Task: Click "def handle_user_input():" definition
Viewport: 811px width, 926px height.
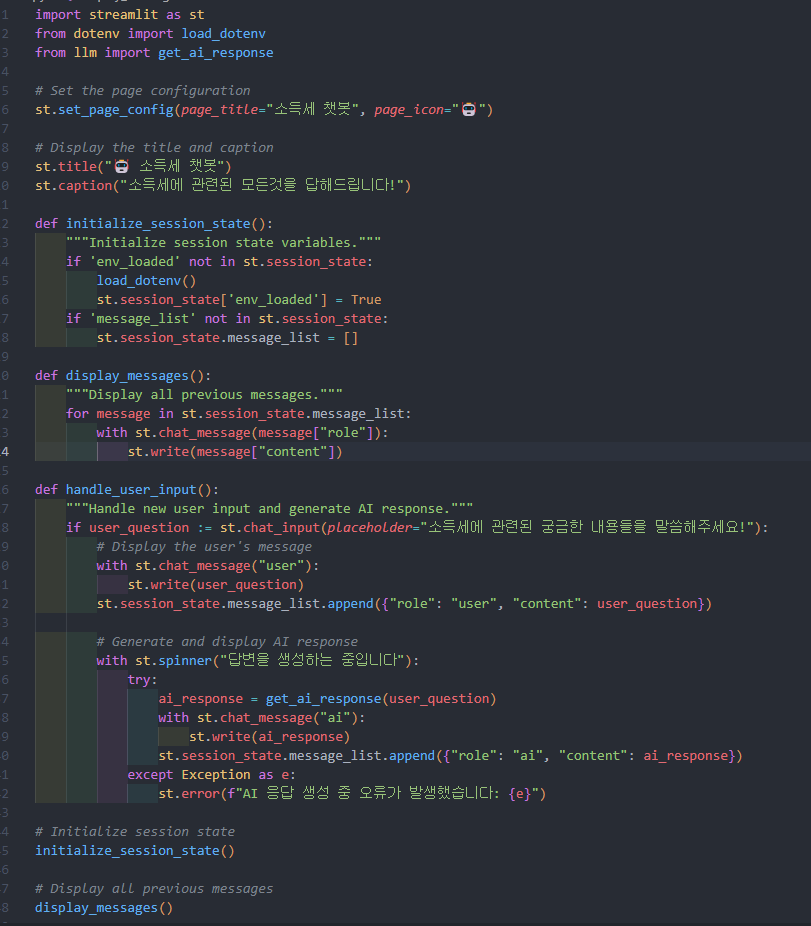Action: click(x=127, y=489)
